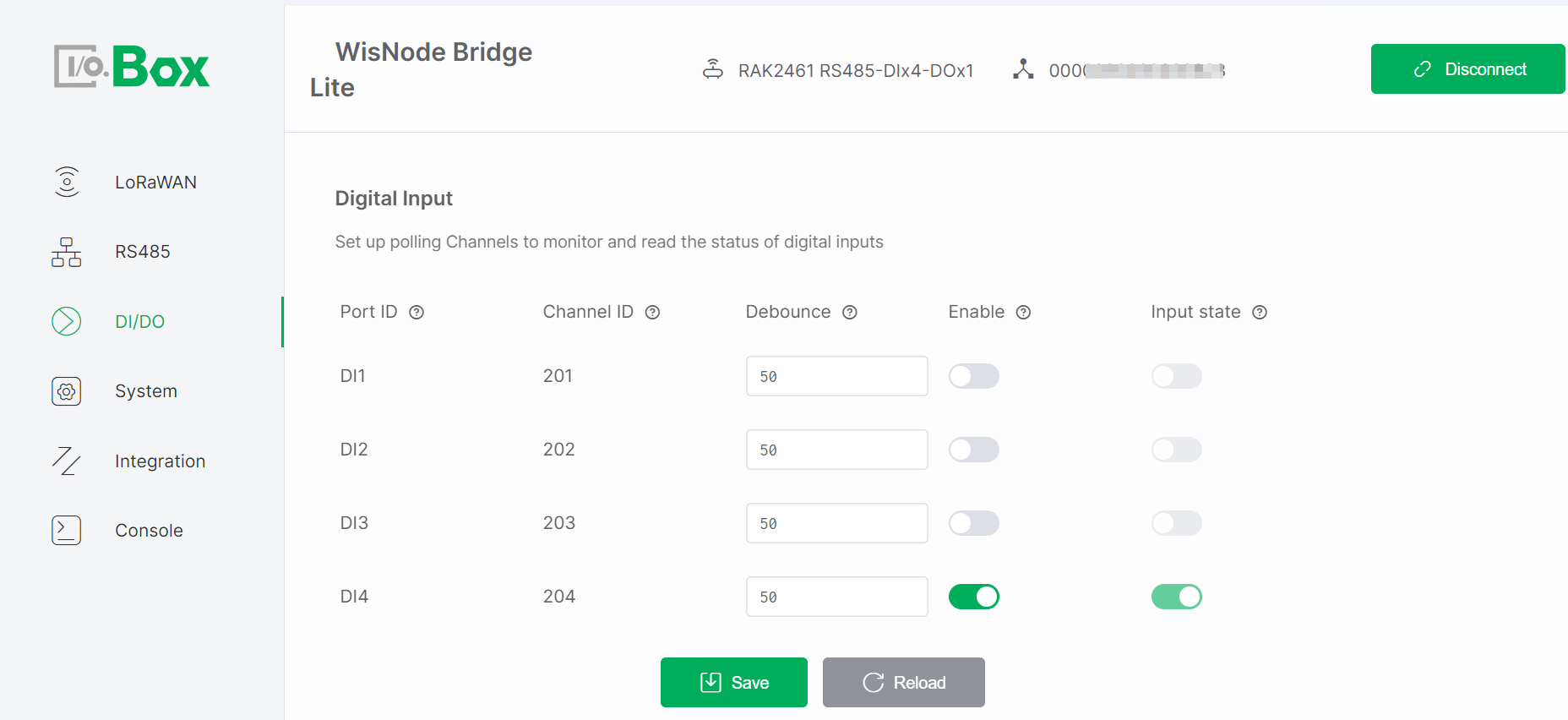The image size is (1568, 720).
Task: Enable the DI1 toggle switch
Action: [973, 376]
